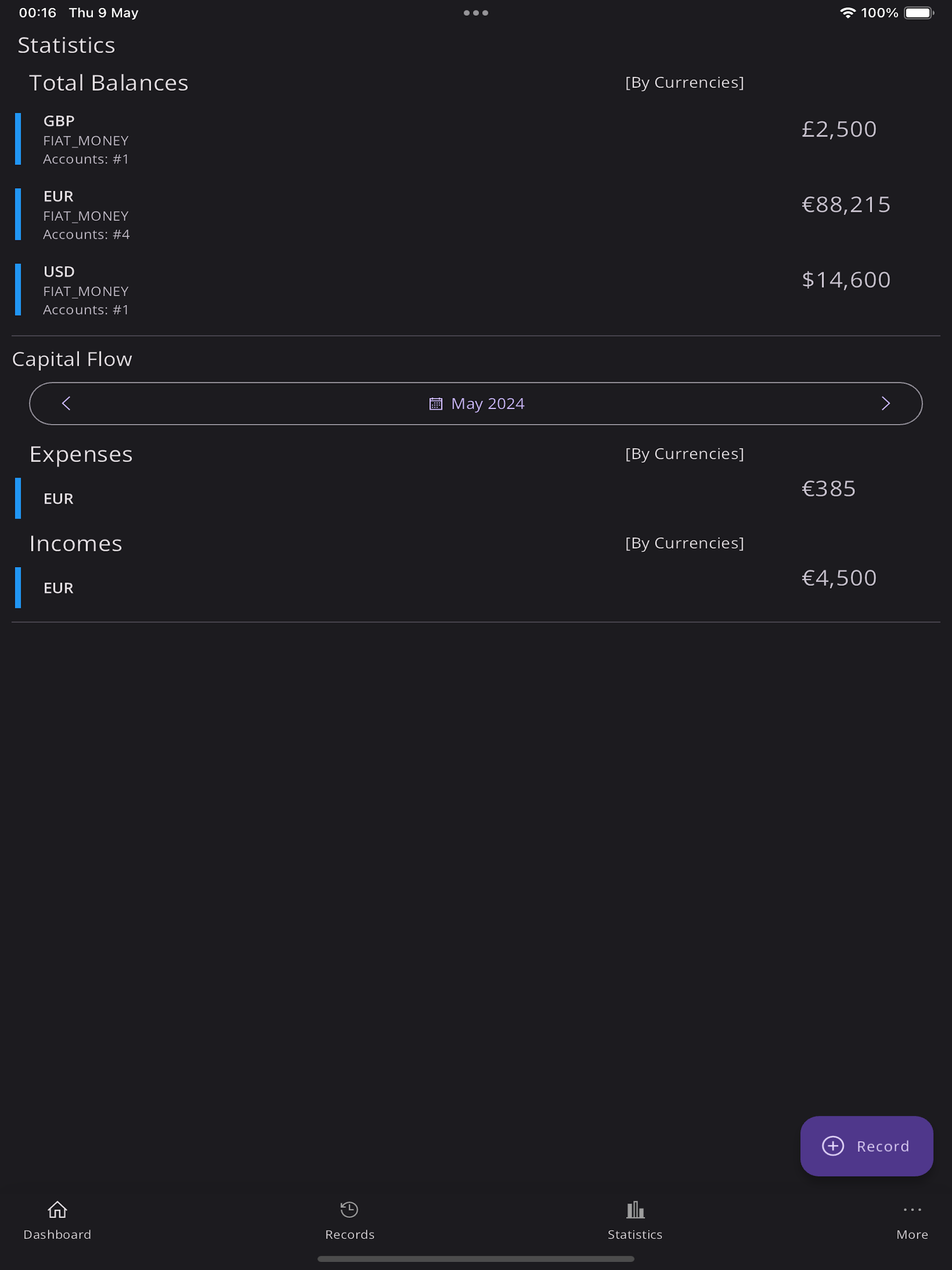952x1270 pixels.
Task: Click the calendar icon beside May 2024
Action: 436,403
